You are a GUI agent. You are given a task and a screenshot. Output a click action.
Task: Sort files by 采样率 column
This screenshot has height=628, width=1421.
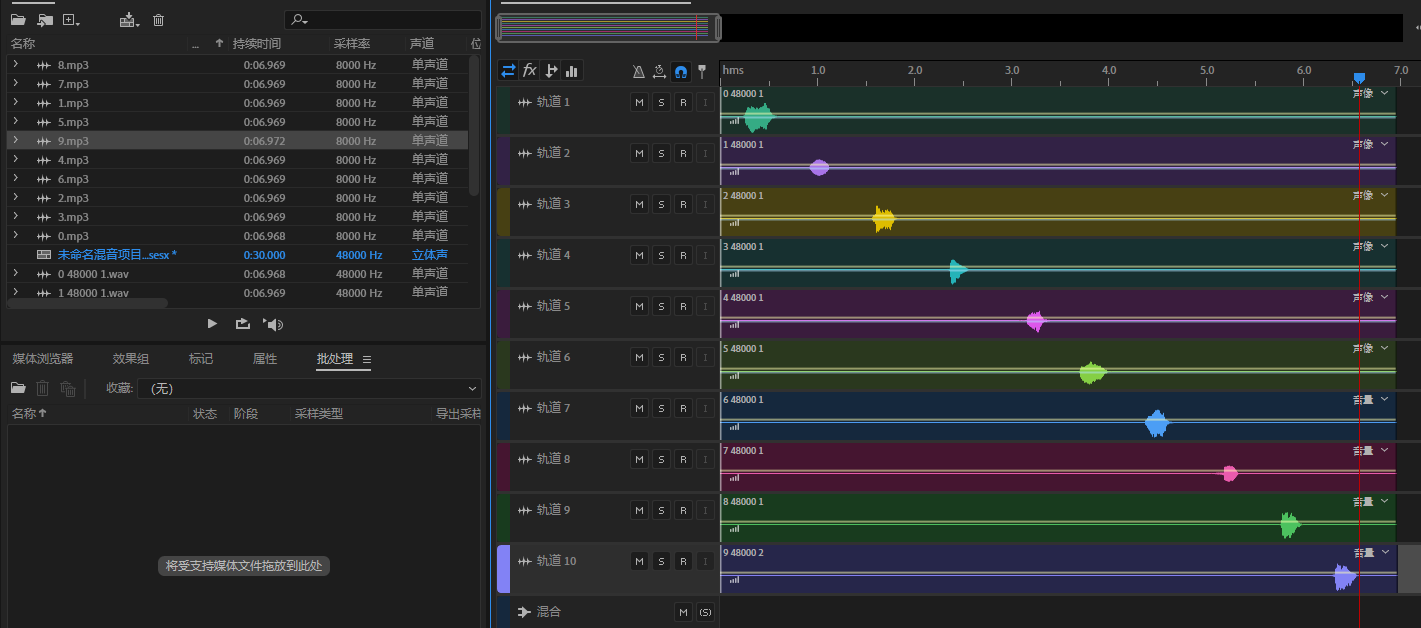pos(352,44)
